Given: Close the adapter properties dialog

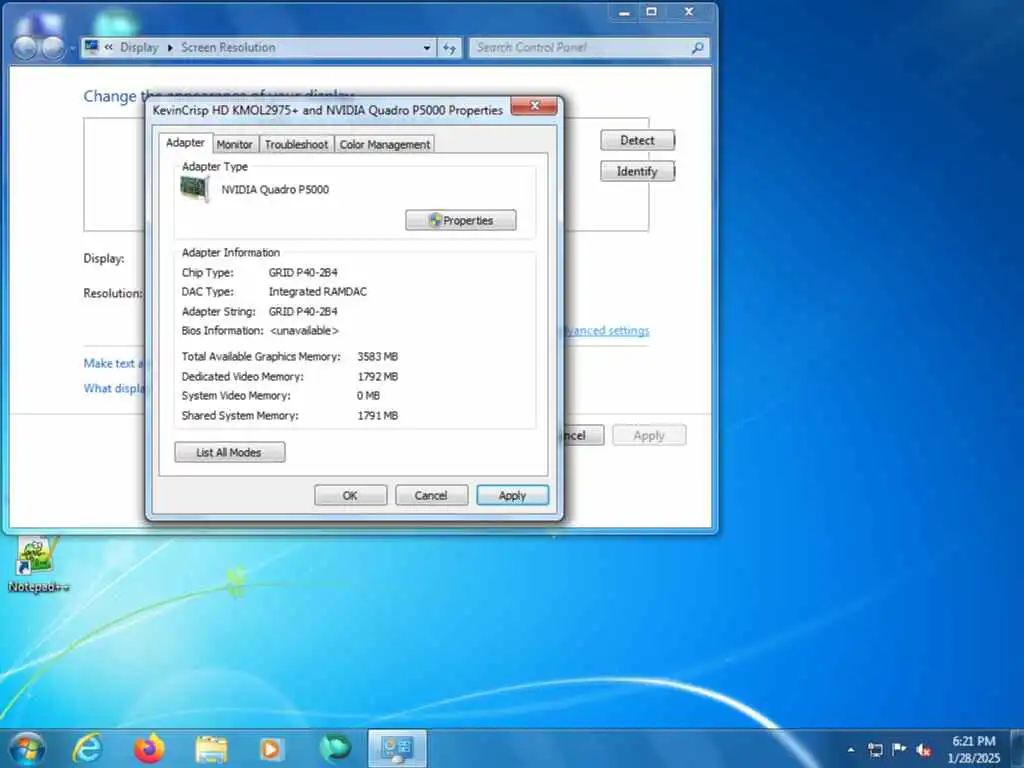Looking at the screenshot, I should point(534,105).
